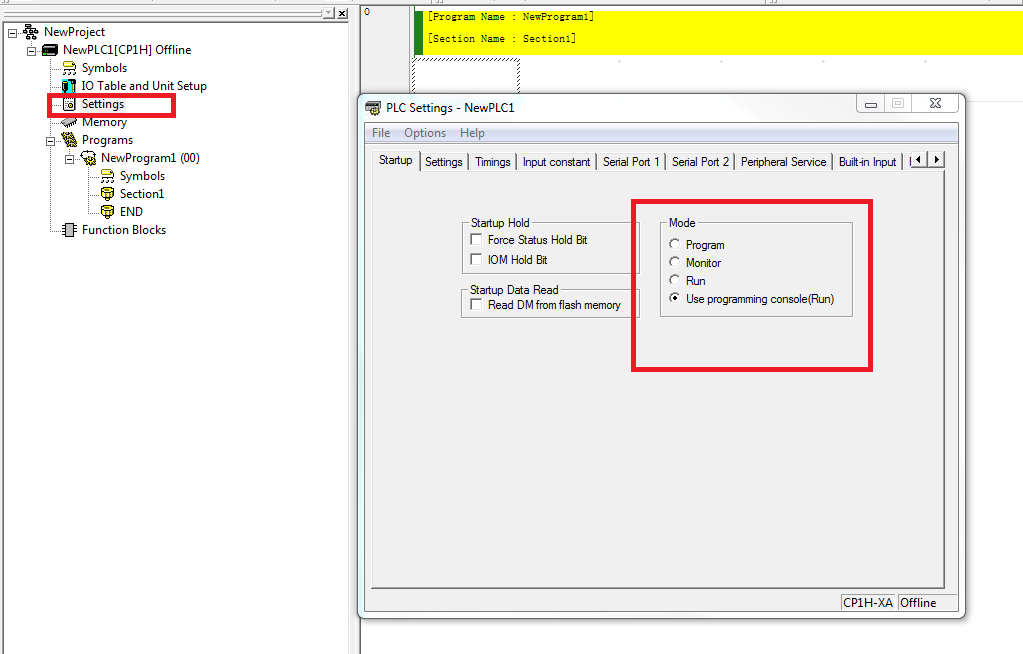Collapse the NewPLC1[CP1H] tree node
This screenshot has height=654, width=1023.
[31, 50]
